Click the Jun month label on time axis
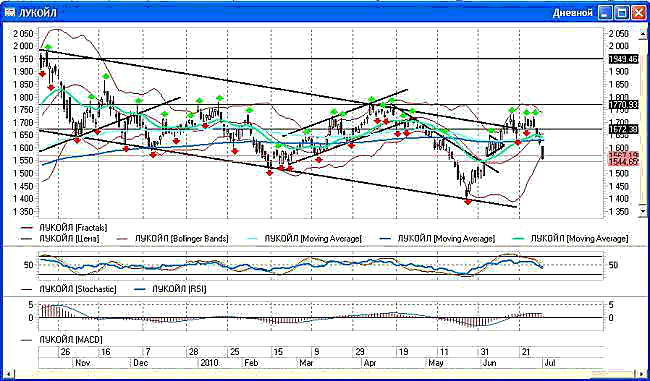 (490, 362)
